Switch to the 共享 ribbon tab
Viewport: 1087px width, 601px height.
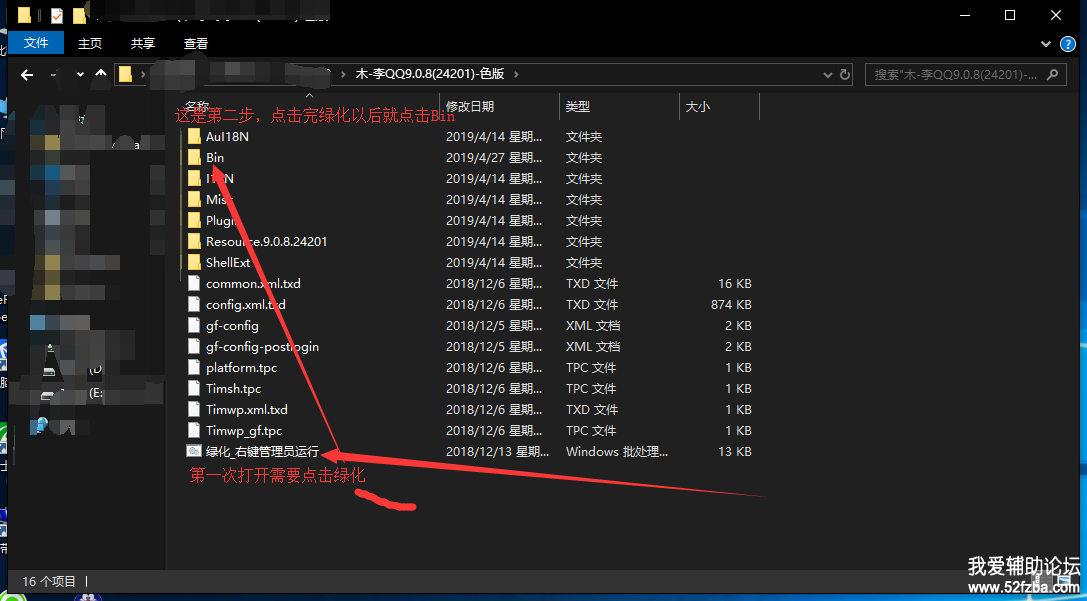coord(143,43)
